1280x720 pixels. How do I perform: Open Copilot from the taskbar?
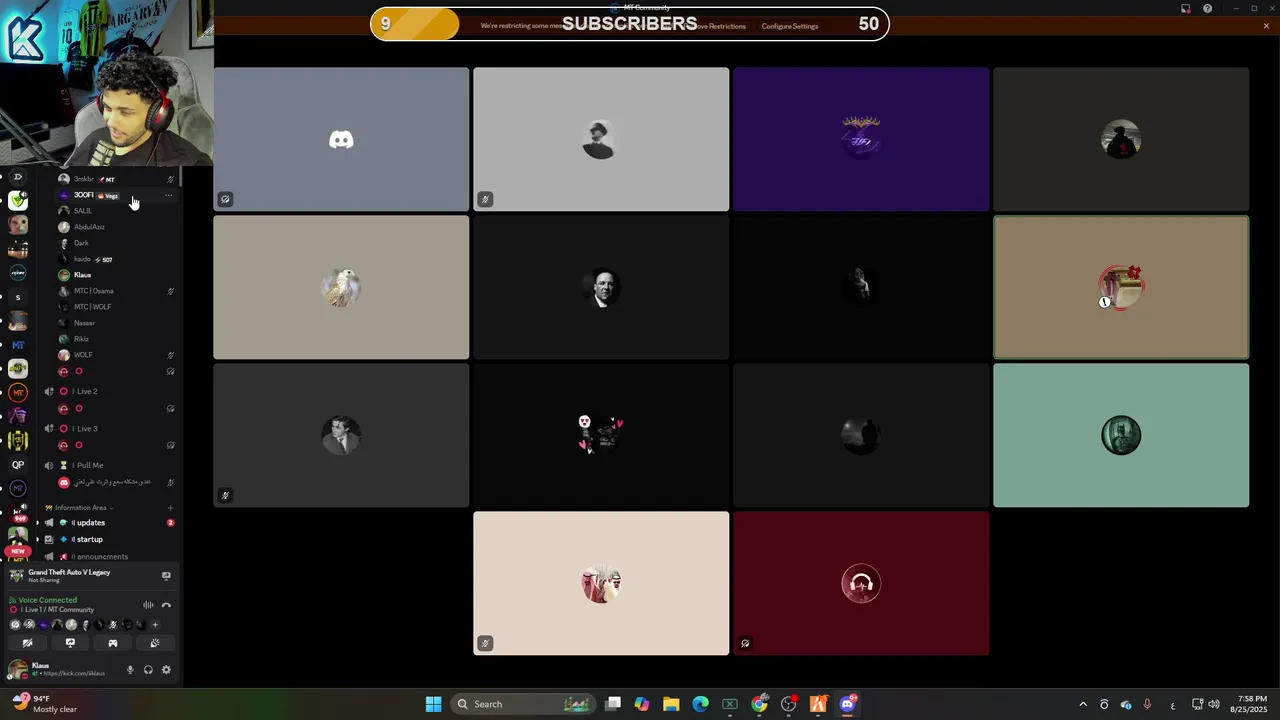641,704
